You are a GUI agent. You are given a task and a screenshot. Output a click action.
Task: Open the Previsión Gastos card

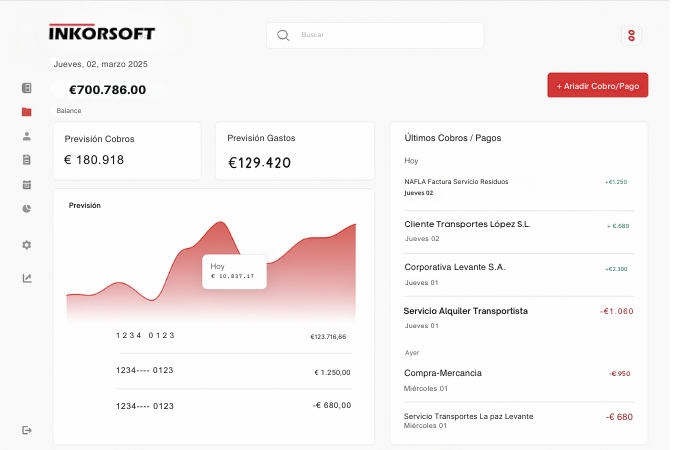click(294, 151)
